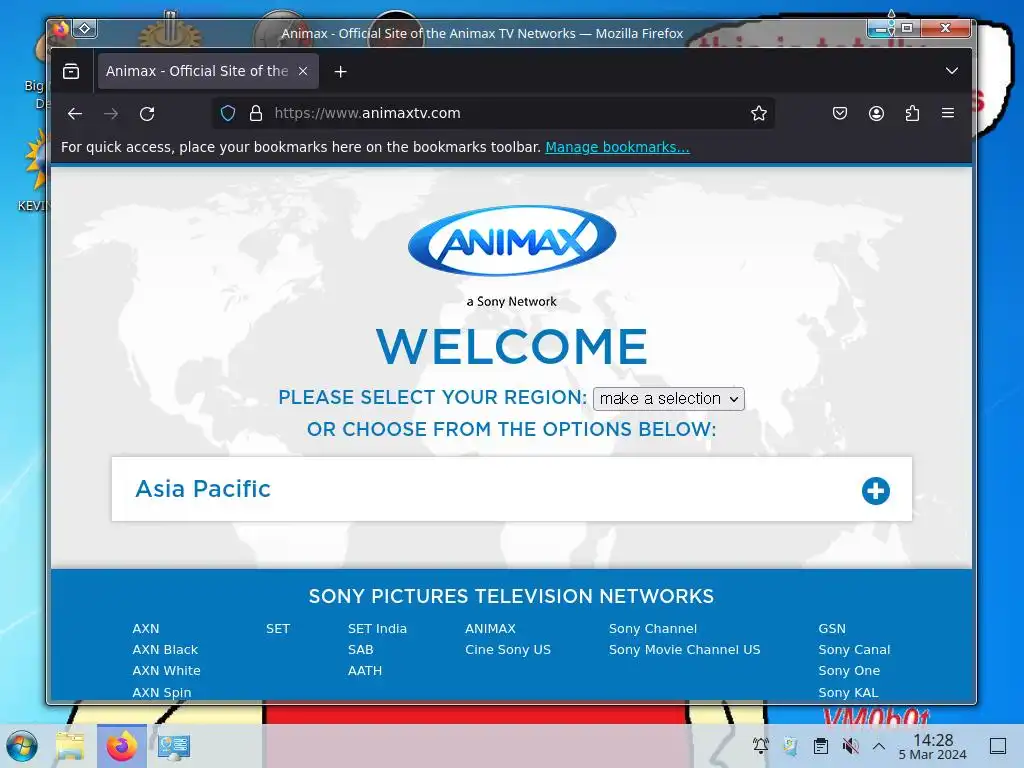Click the window pin icon in title bar
The image size is (1024, 768).
85,29
